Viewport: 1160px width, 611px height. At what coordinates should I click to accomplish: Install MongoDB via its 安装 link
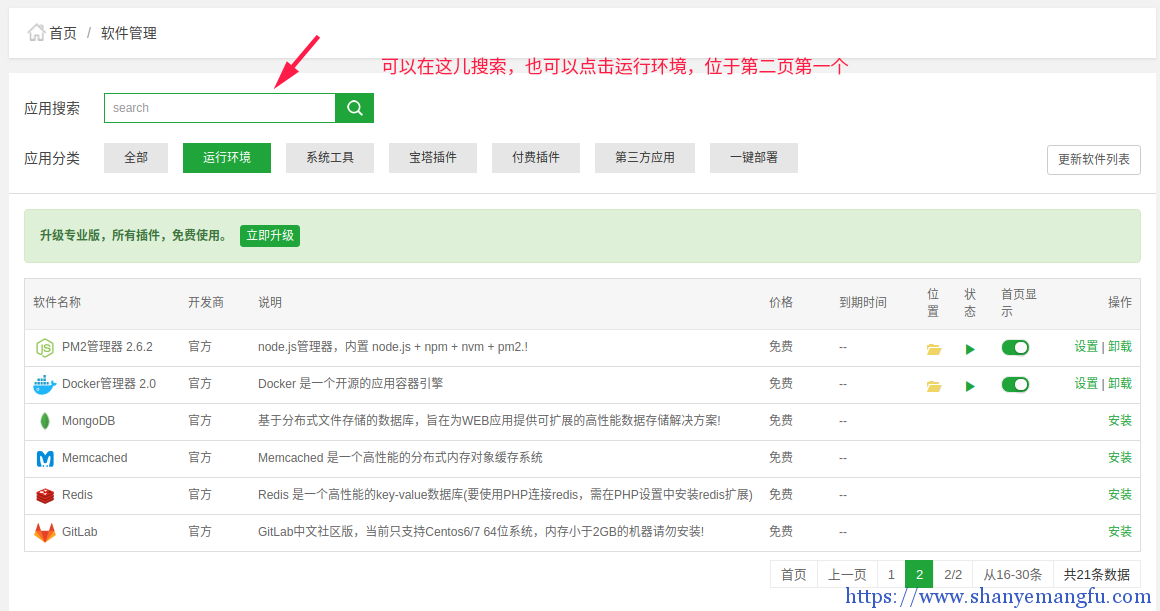[1120, 420]
